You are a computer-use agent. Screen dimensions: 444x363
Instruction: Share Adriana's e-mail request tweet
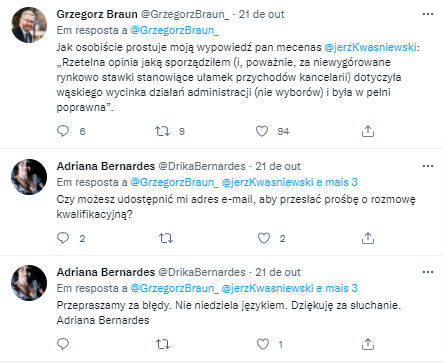[x=368, y=238]
